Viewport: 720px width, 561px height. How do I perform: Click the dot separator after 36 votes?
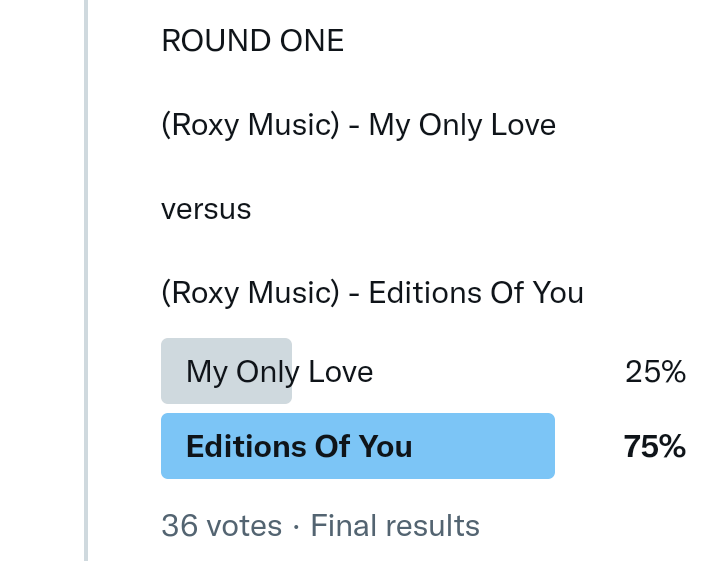coord(296,526)
